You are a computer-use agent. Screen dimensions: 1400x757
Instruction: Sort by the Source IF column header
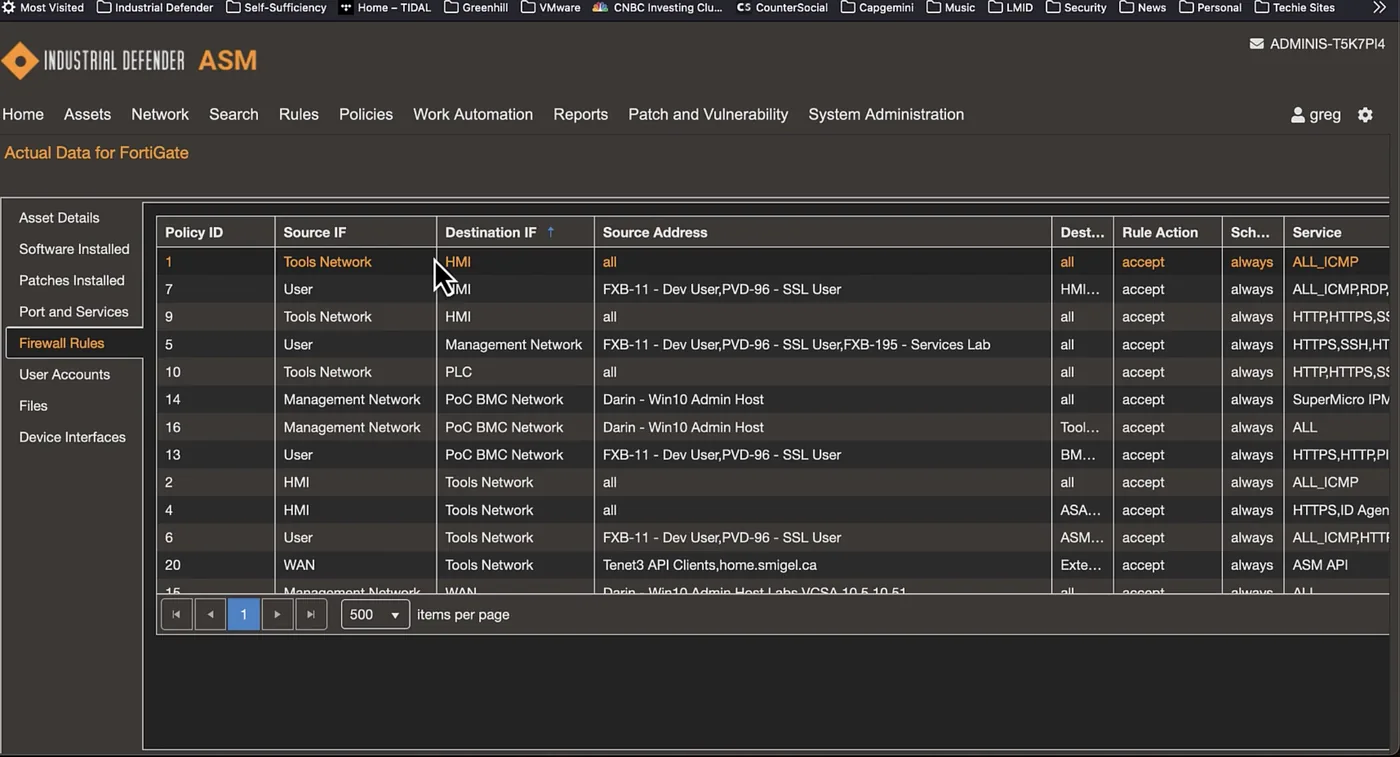(x=355, y=232)
